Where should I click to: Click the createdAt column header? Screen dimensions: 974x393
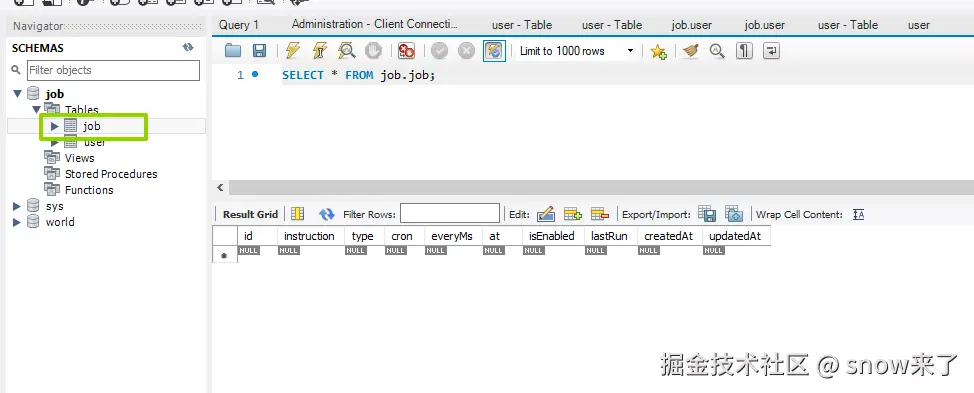coord(669,236)
